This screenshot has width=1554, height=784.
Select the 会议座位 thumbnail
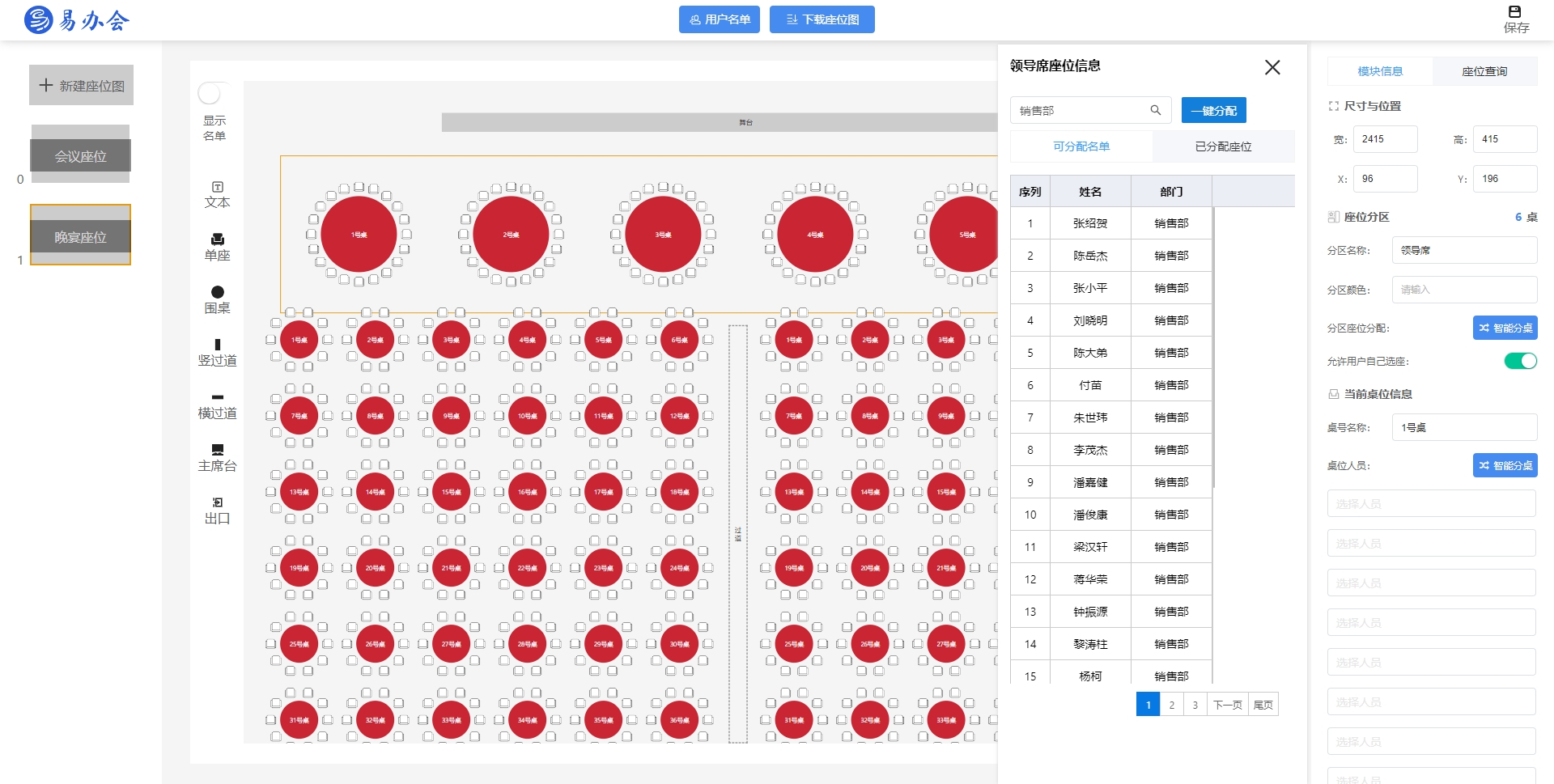tap(81, 155)
